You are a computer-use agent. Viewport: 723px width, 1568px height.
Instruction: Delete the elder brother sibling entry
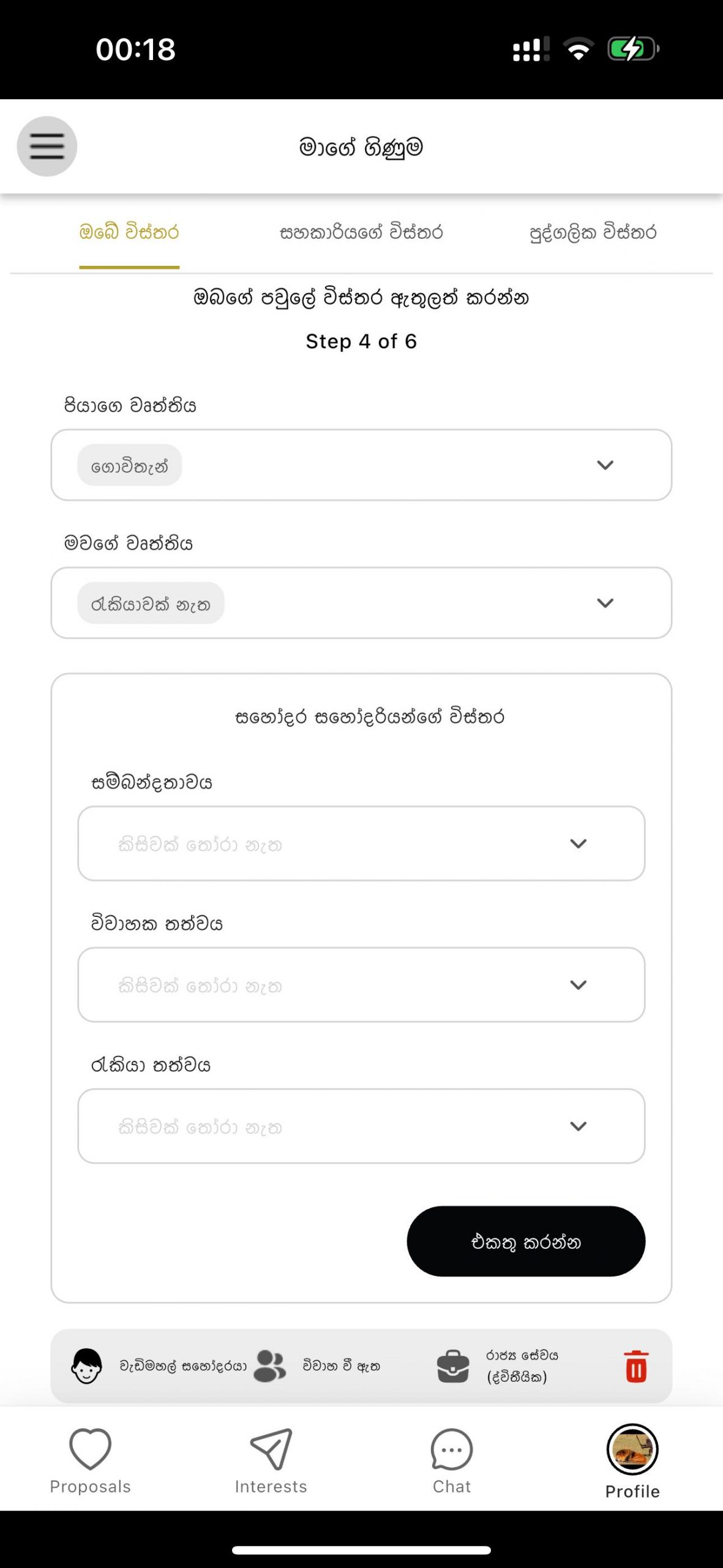[x=636, y=1366]
